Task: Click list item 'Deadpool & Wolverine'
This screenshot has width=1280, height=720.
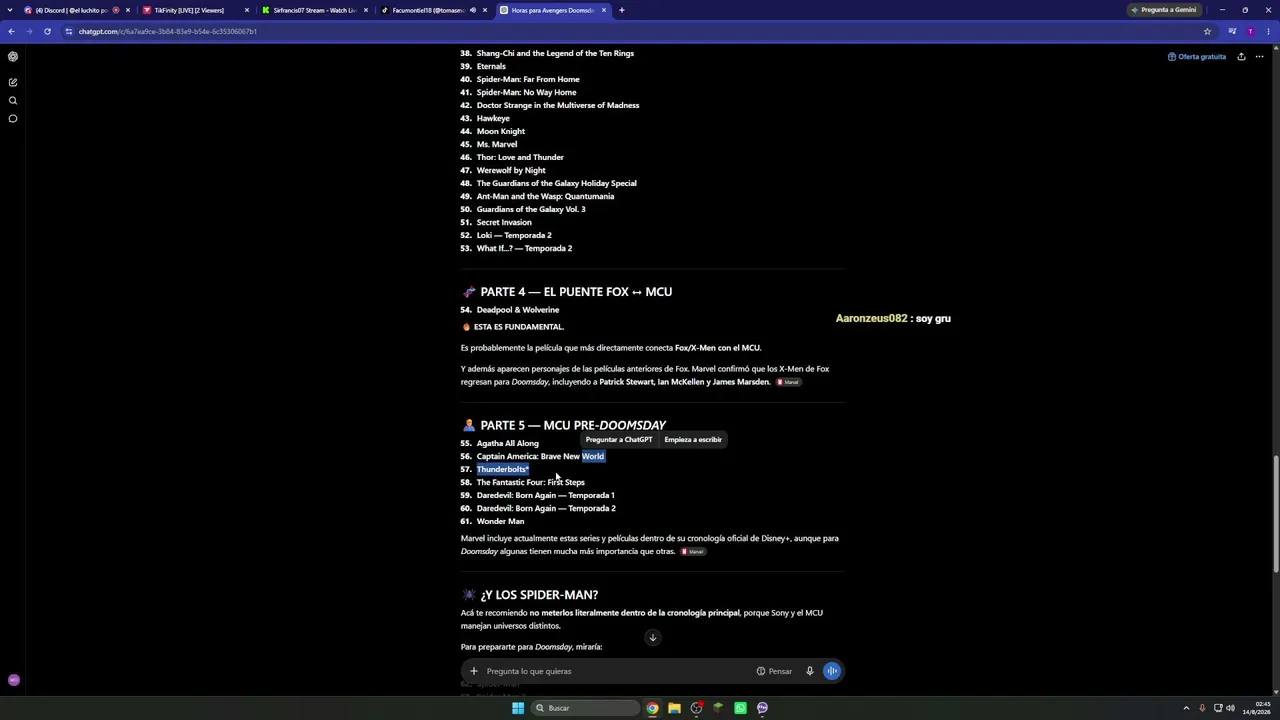Action: [518, 310]
